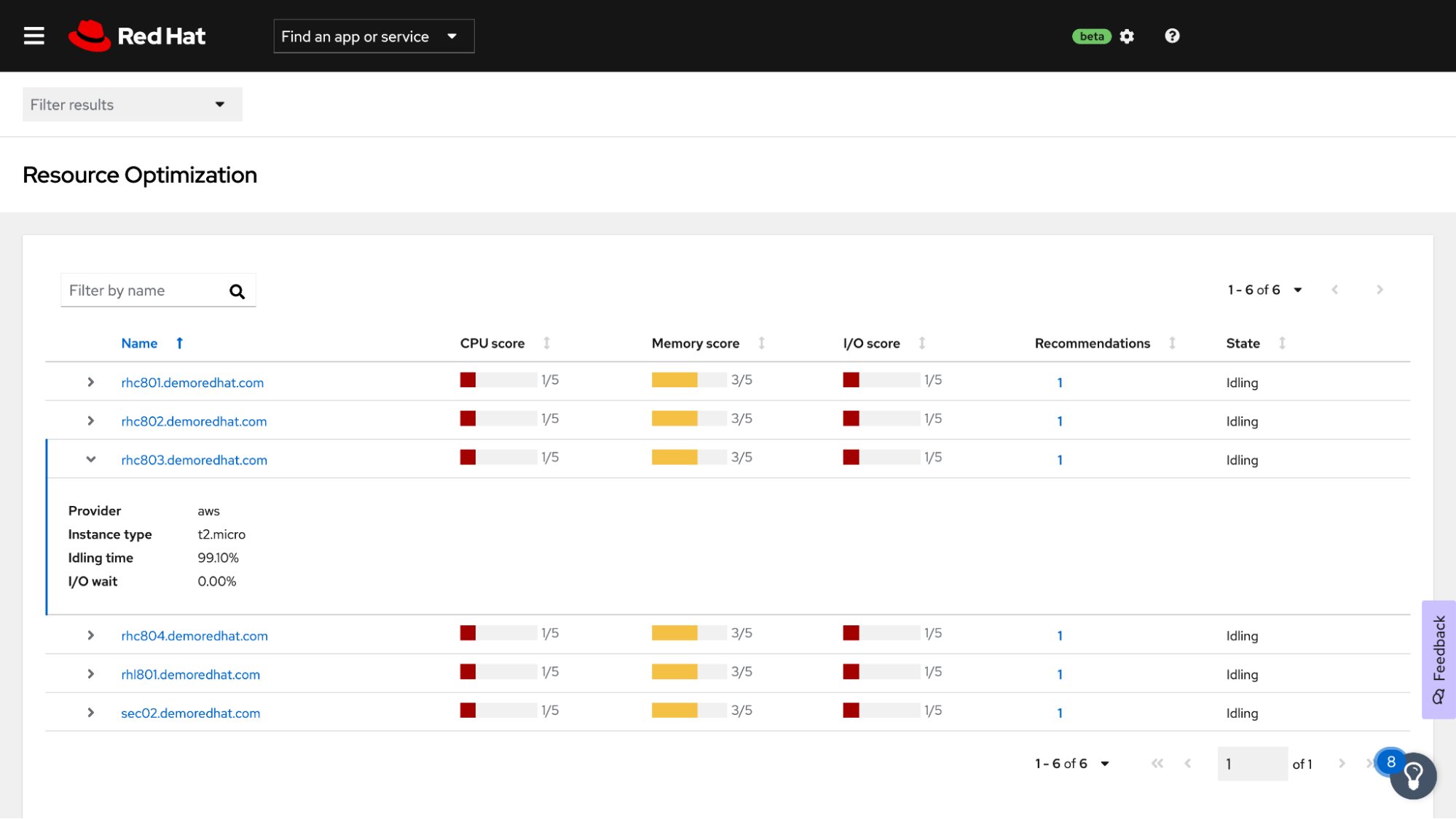The width and height of the screenshot is (1456, 819).
Task: Sort by Memory score column
Action: coord(696,344)
